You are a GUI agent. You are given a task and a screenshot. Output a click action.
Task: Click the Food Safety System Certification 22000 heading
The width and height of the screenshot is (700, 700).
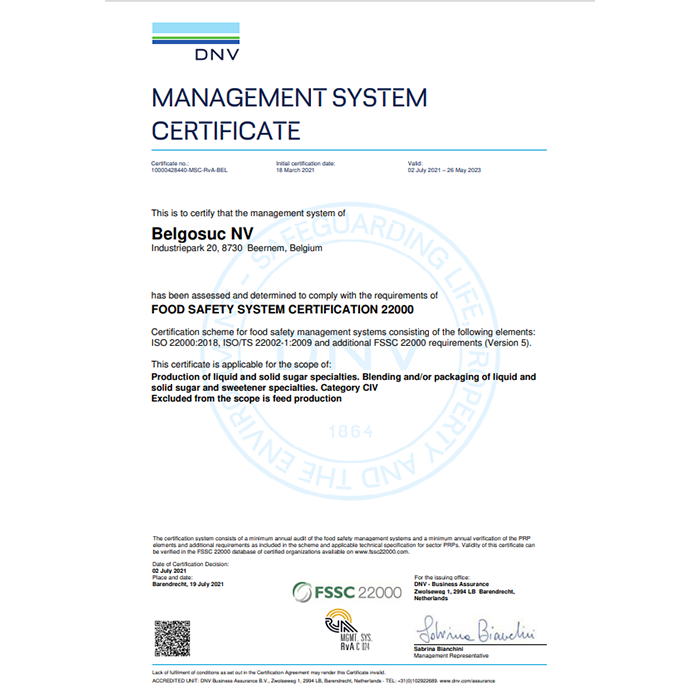coord(282,309)
